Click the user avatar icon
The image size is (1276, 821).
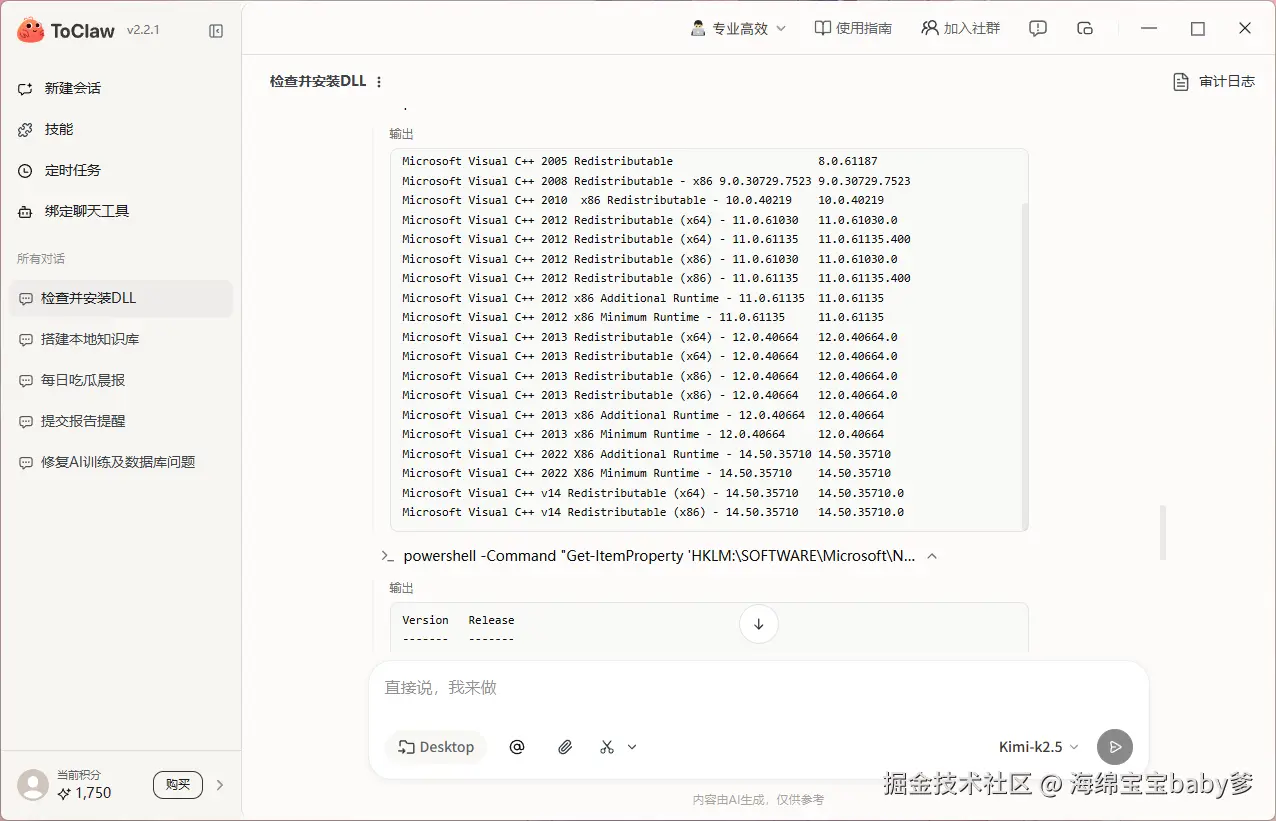[33, 785]
